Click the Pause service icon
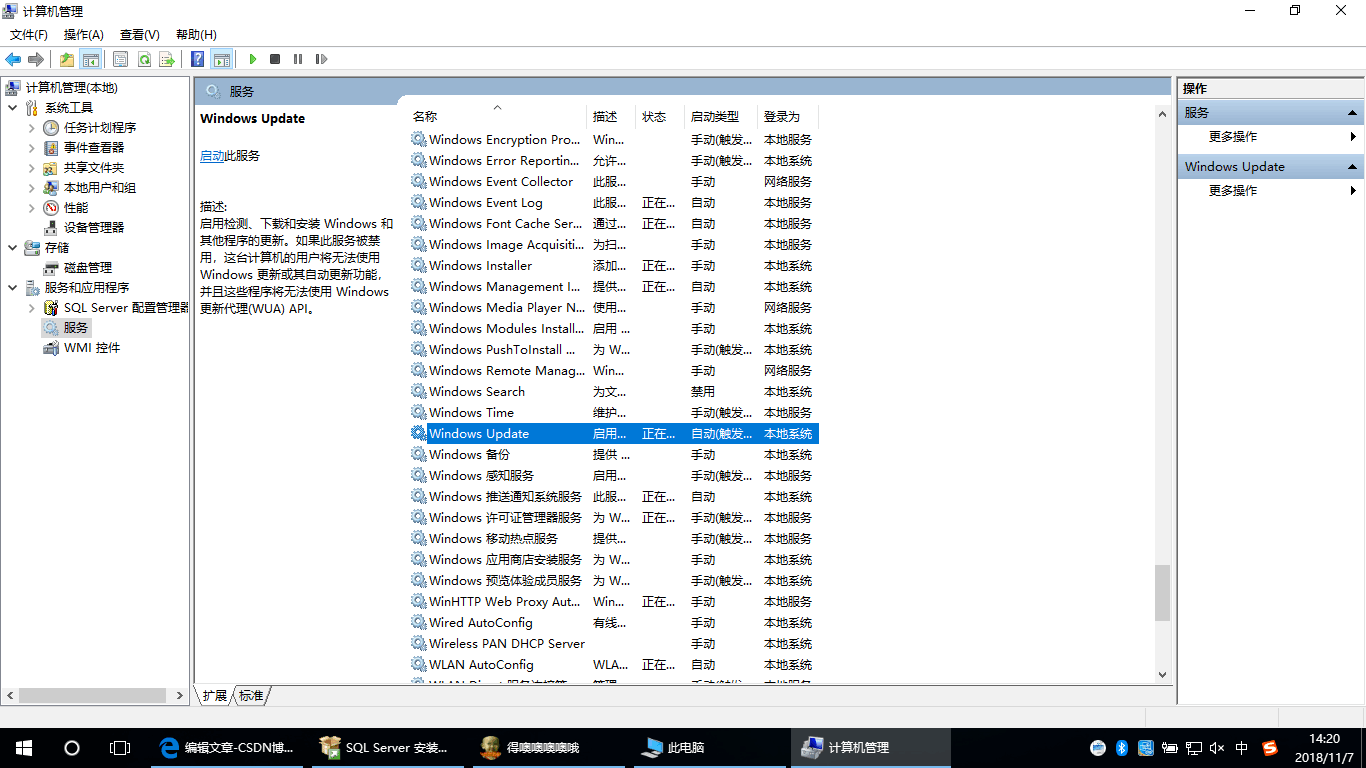The height and width of the screenshot is (768, 1366). pyautogui.click(x=298, y=59)
